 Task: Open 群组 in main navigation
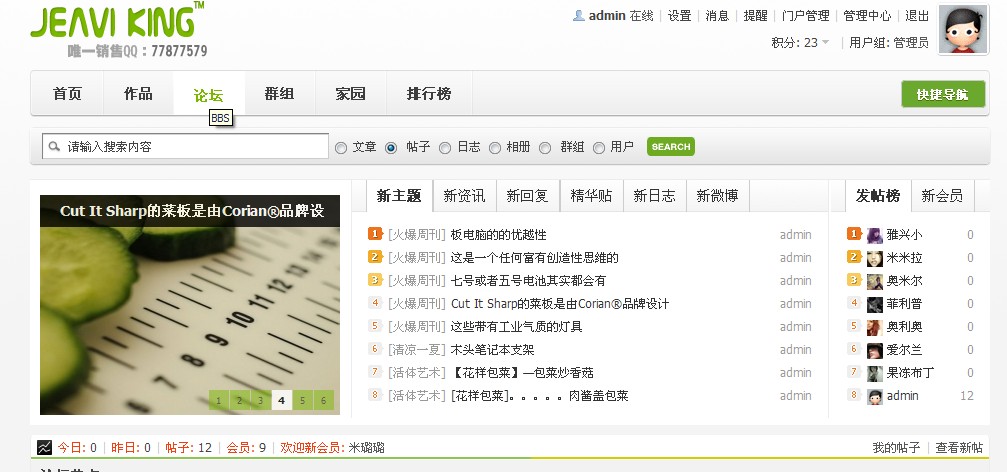pos(279,94)
